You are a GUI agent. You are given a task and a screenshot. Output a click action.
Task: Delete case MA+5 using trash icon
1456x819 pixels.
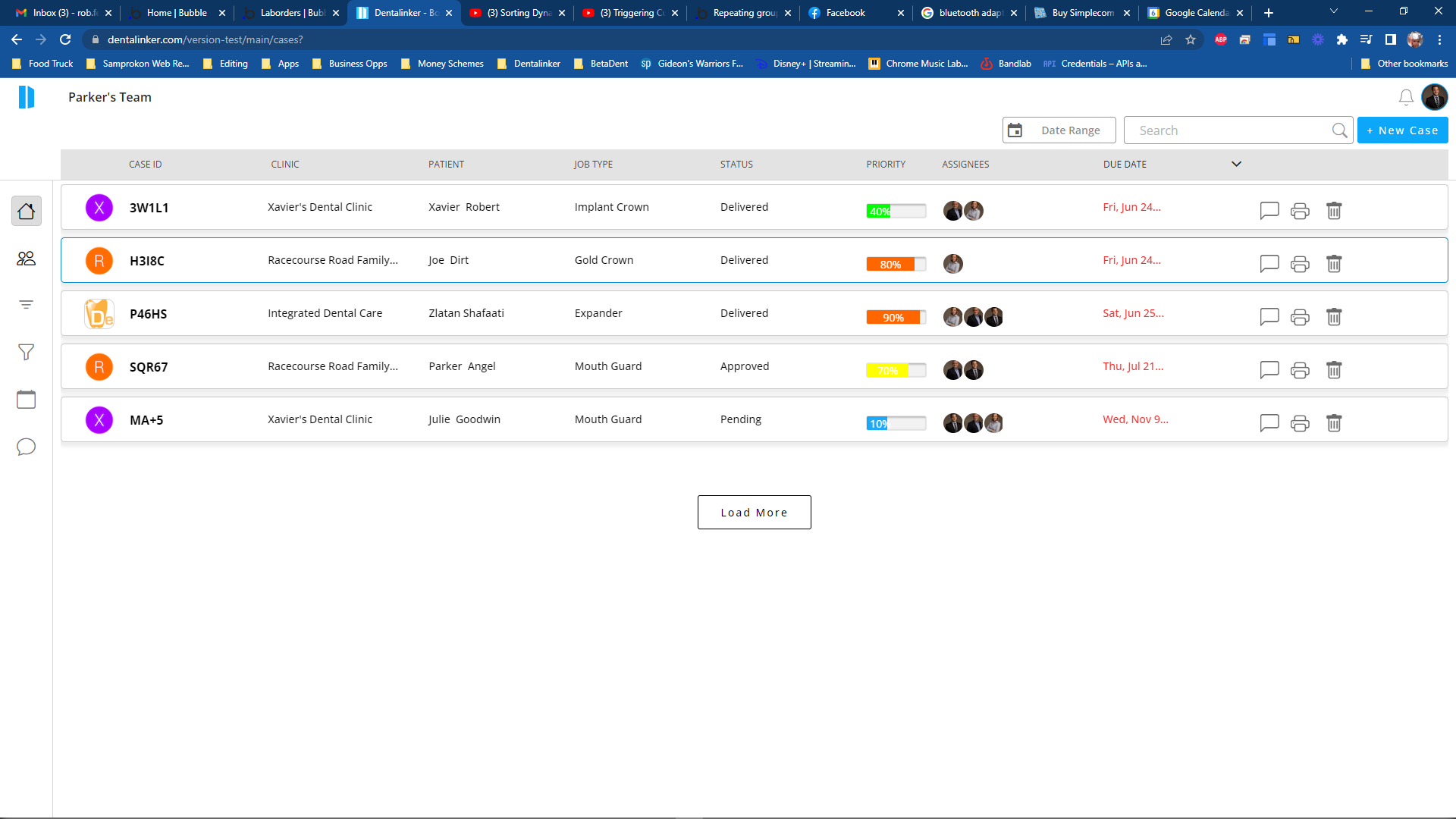[x=1334, y=423]
